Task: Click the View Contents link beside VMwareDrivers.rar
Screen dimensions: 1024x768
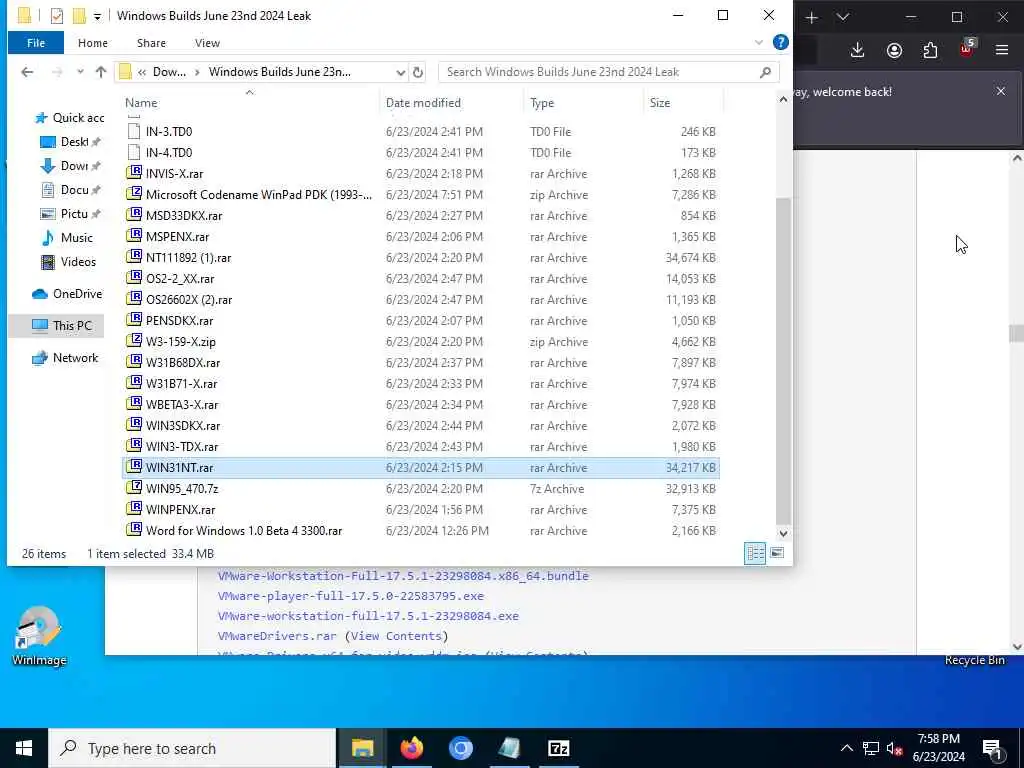Action: pos(396,635)
